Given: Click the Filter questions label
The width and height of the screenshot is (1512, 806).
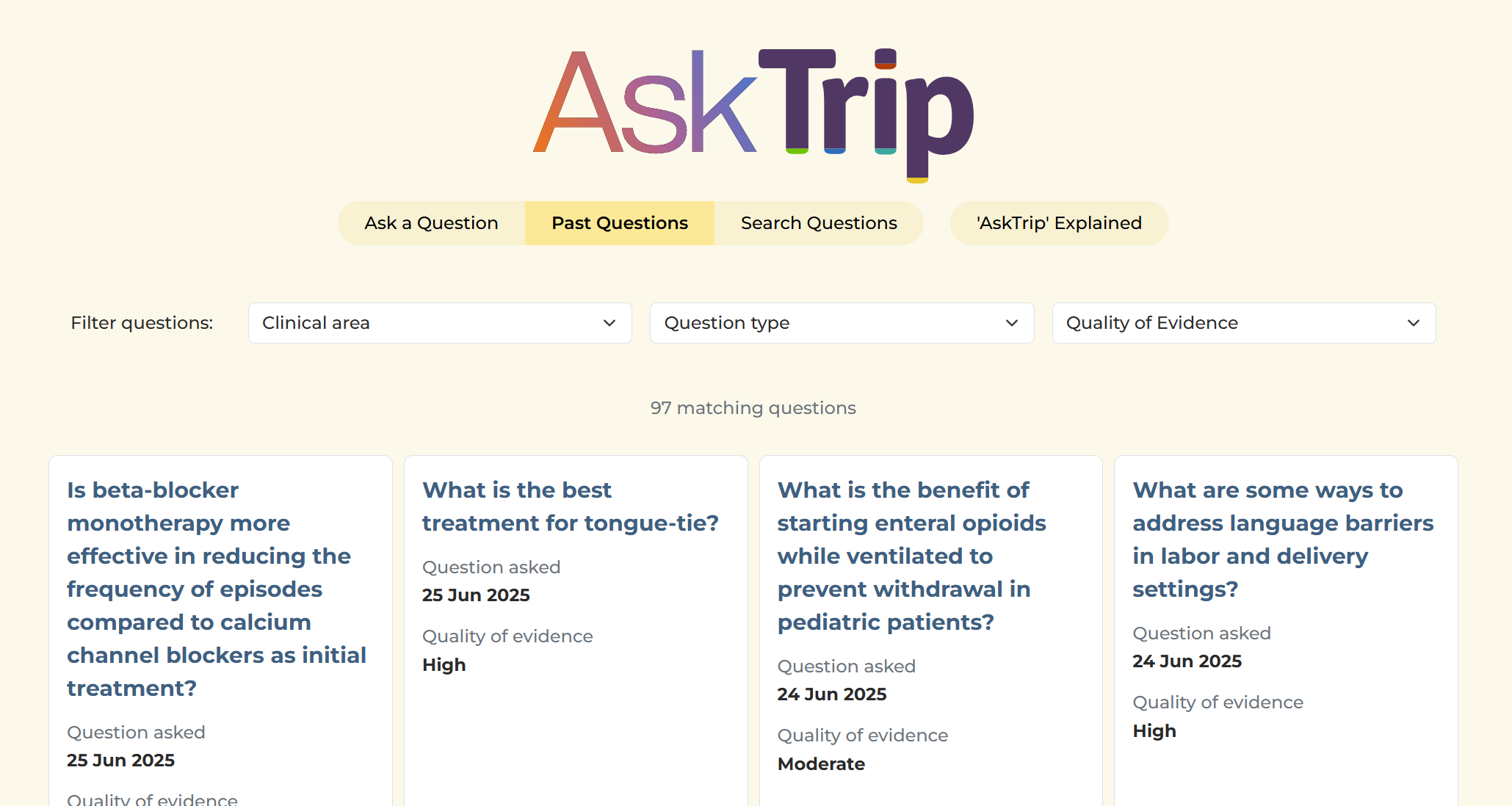Looking at the screenshot, I should click(x=142, y=323).
